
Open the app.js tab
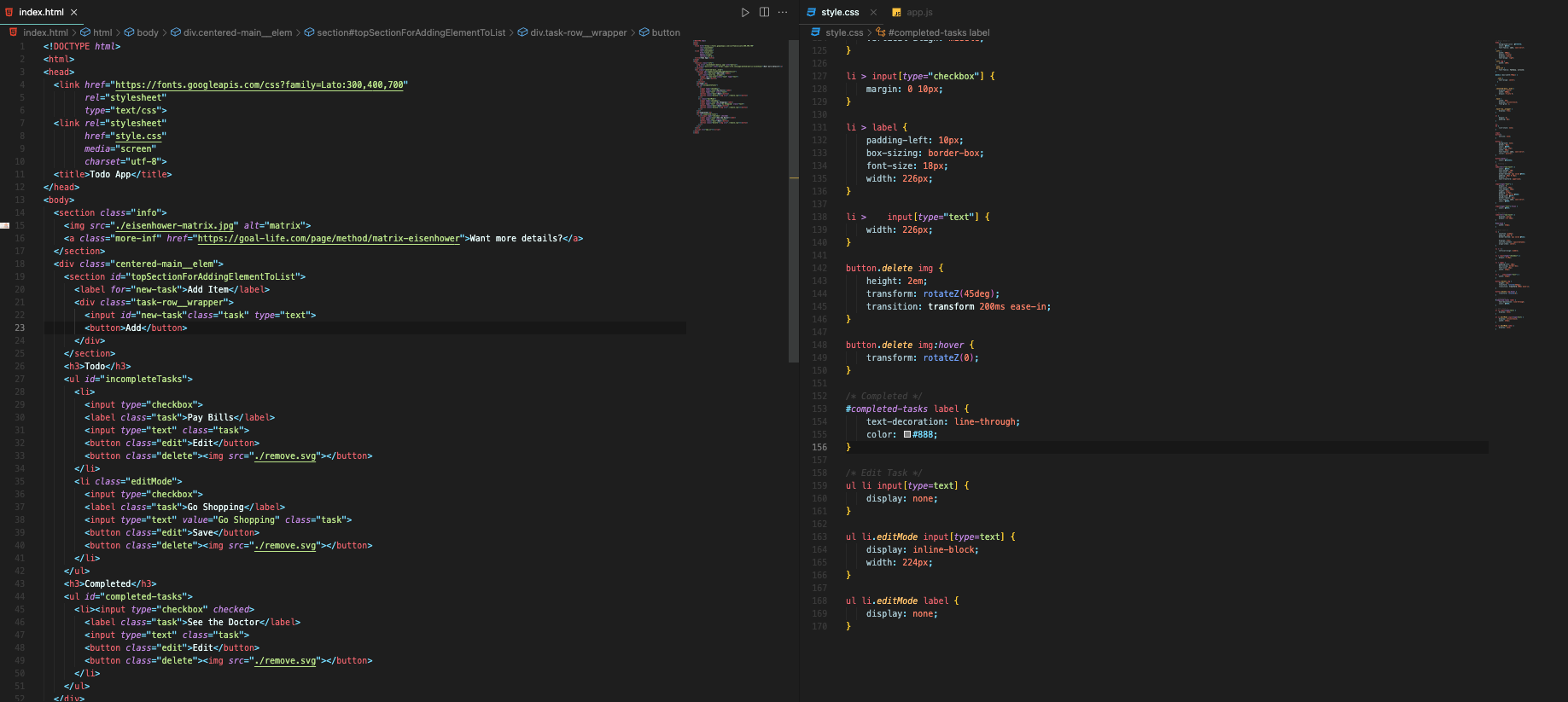[x=912, y=12]
